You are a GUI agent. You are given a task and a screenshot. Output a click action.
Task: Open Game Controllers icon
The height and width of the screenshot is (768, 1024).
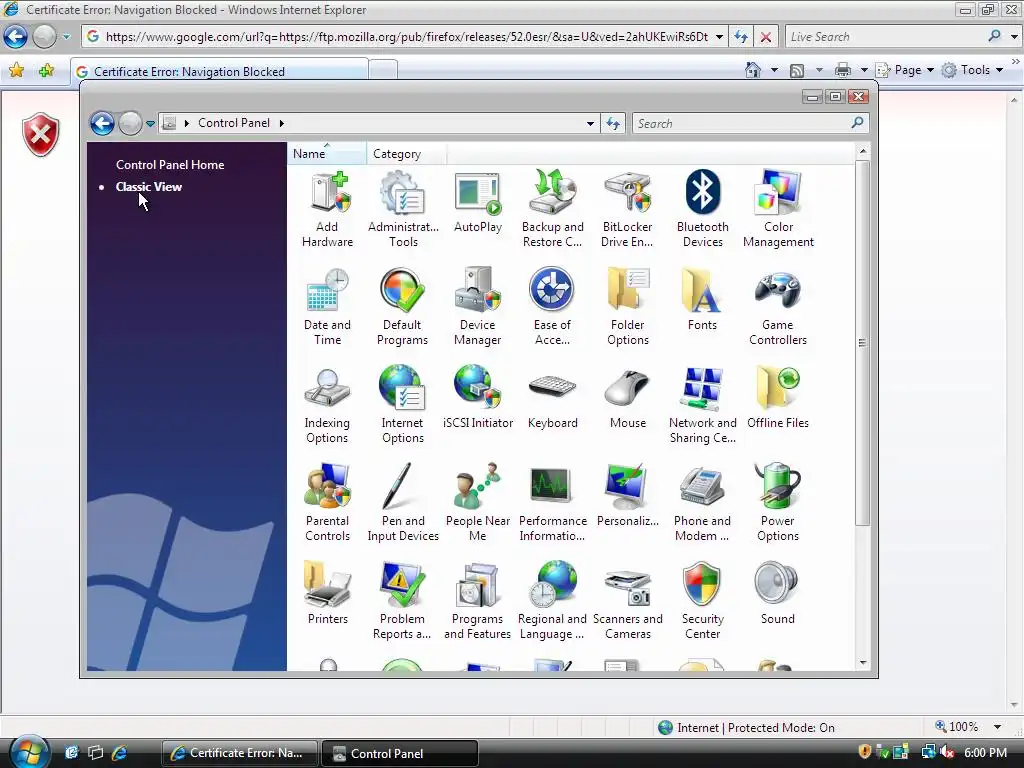click(x=778, y=307)
